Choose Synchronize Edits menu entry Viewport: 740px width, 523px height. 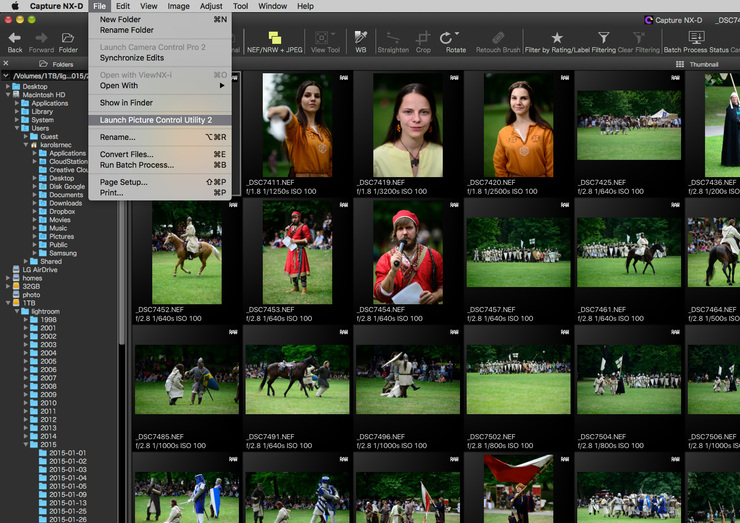point(160,58)
